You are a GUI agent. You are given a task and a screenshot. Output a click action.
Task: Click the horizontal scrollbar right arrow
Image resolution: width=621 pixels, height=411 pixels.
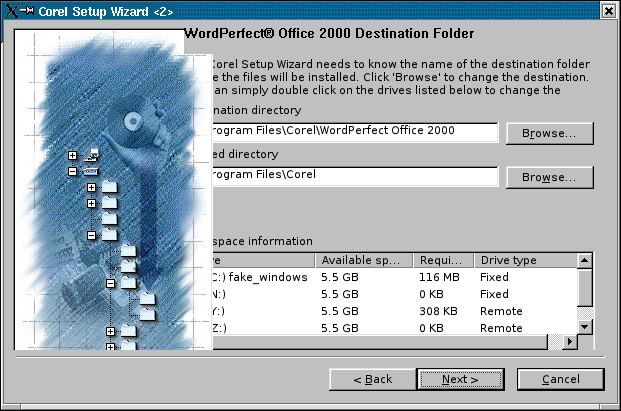pos(570,342)
